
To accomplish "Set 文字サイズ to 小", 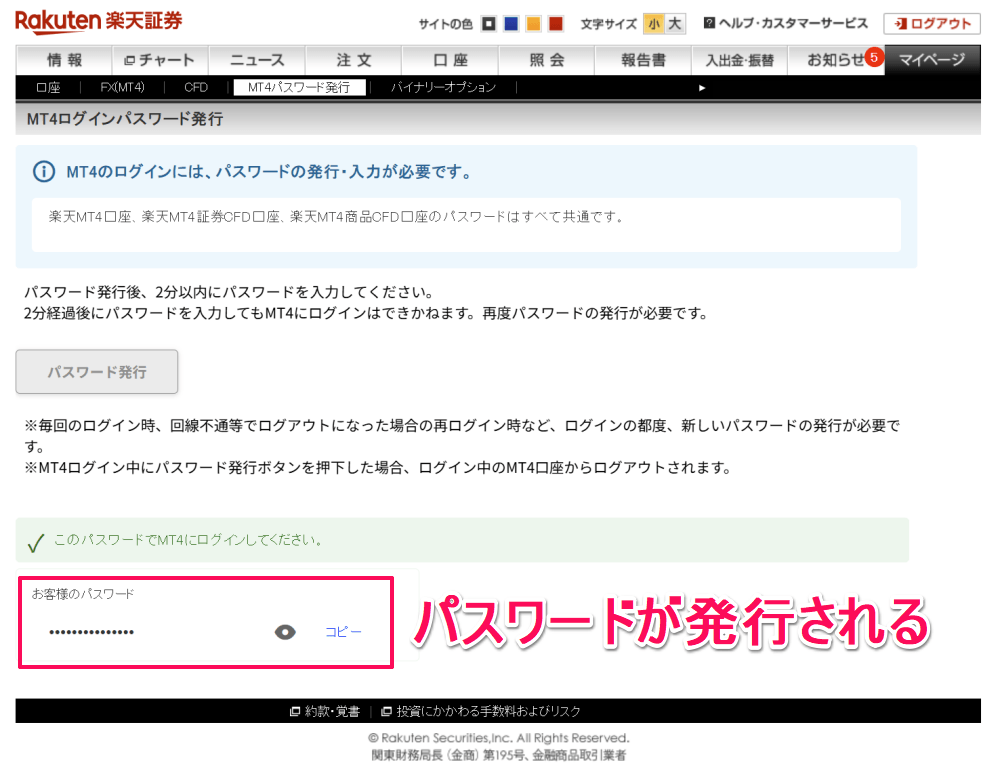I will coord(653,21).
